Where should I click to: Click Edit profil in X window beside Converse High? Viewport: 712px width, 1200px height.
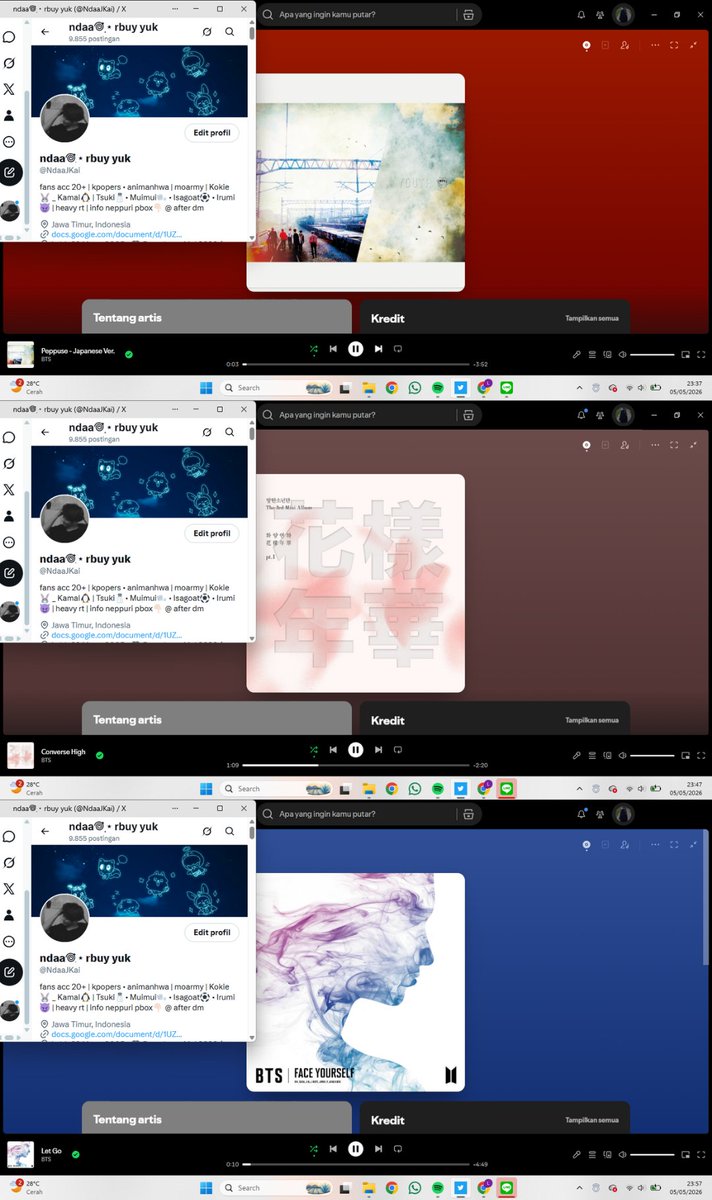click(212, 534)
